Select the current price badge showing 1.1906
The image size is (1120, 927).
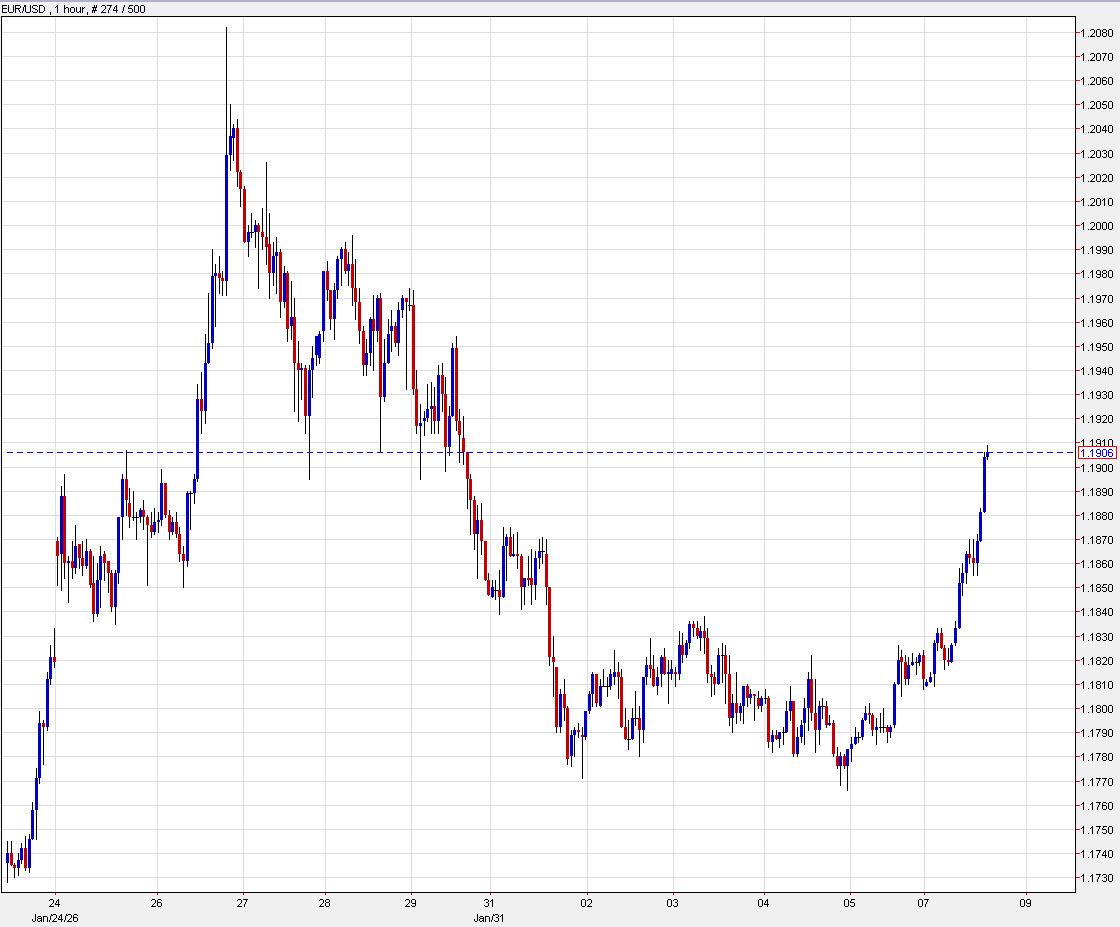tap(1098, 454)
